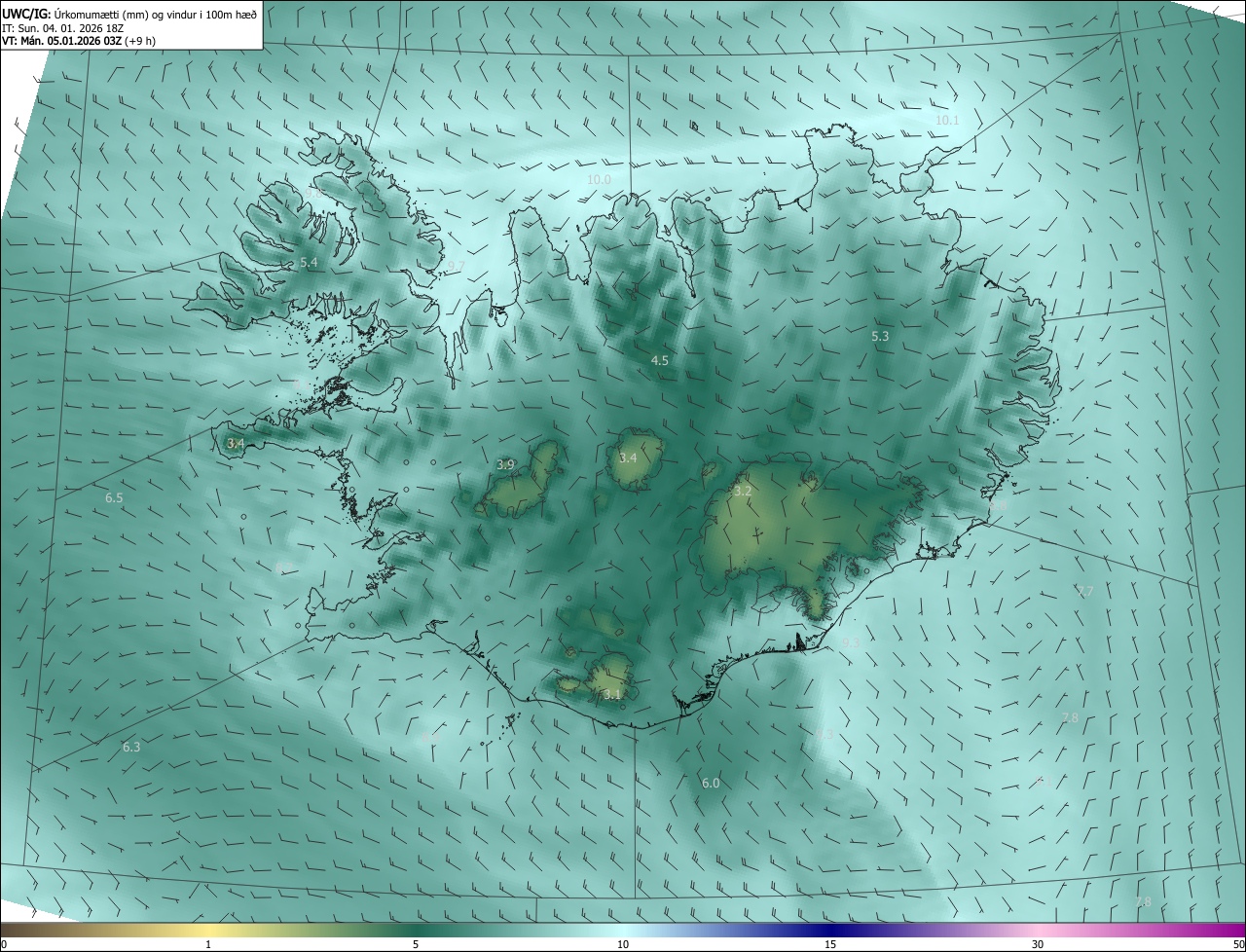1246x952 pixels.
Task: Click the 15 tick on the color scale
Action: [830, 945]
